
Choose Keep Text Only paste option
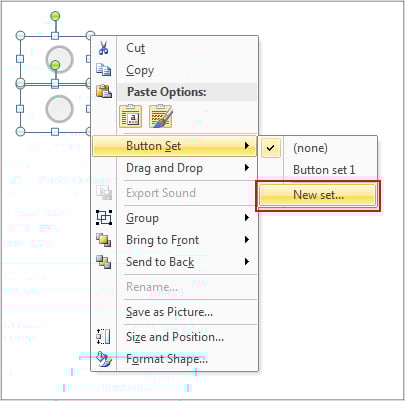[x=131, y=116]
